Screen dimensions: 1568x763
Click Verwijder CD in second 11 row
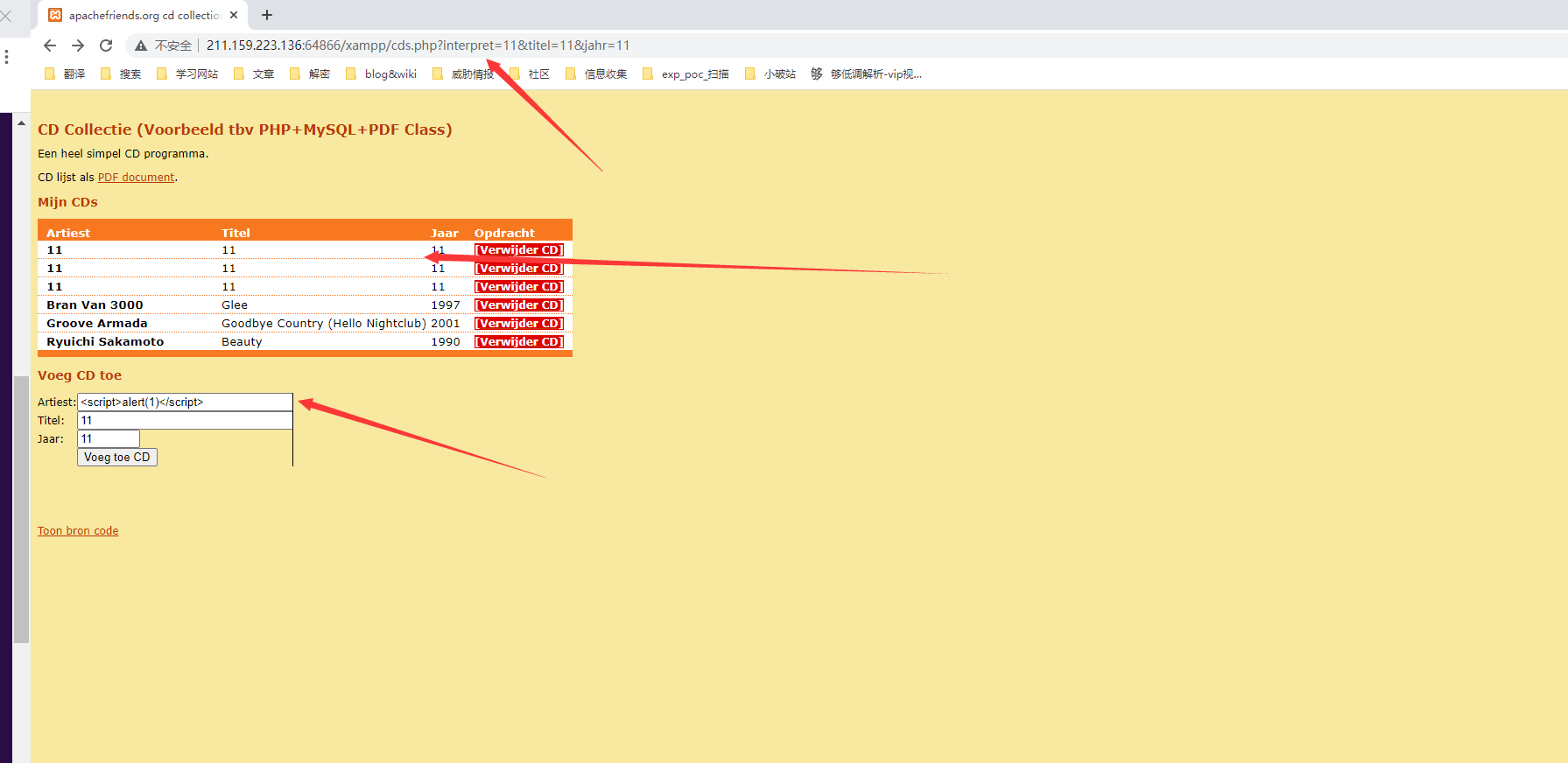tap(519, 269)
